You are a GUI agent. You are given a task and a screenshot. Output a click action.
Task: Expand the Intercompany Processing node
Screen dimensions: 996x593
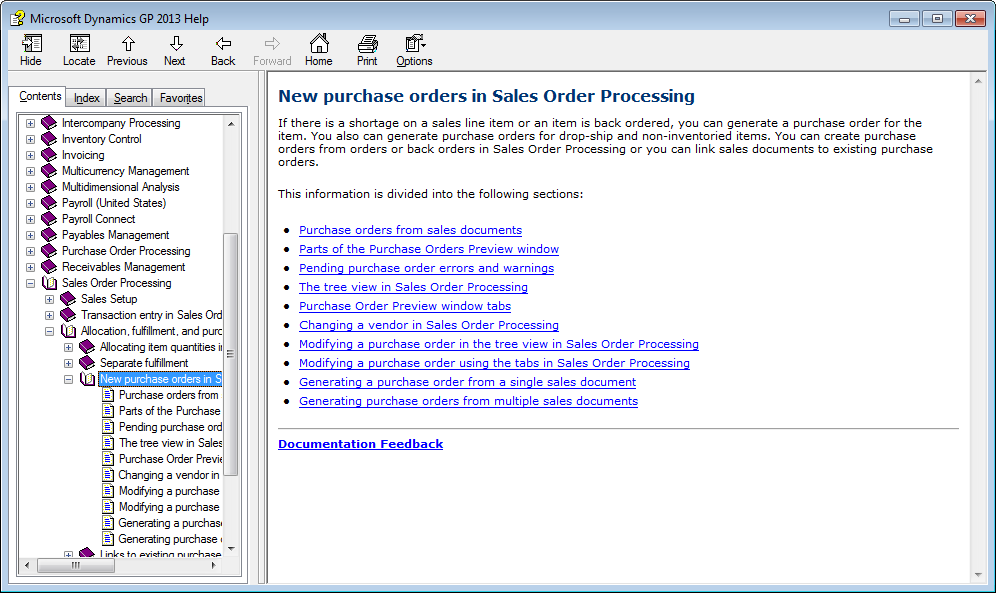30,123
